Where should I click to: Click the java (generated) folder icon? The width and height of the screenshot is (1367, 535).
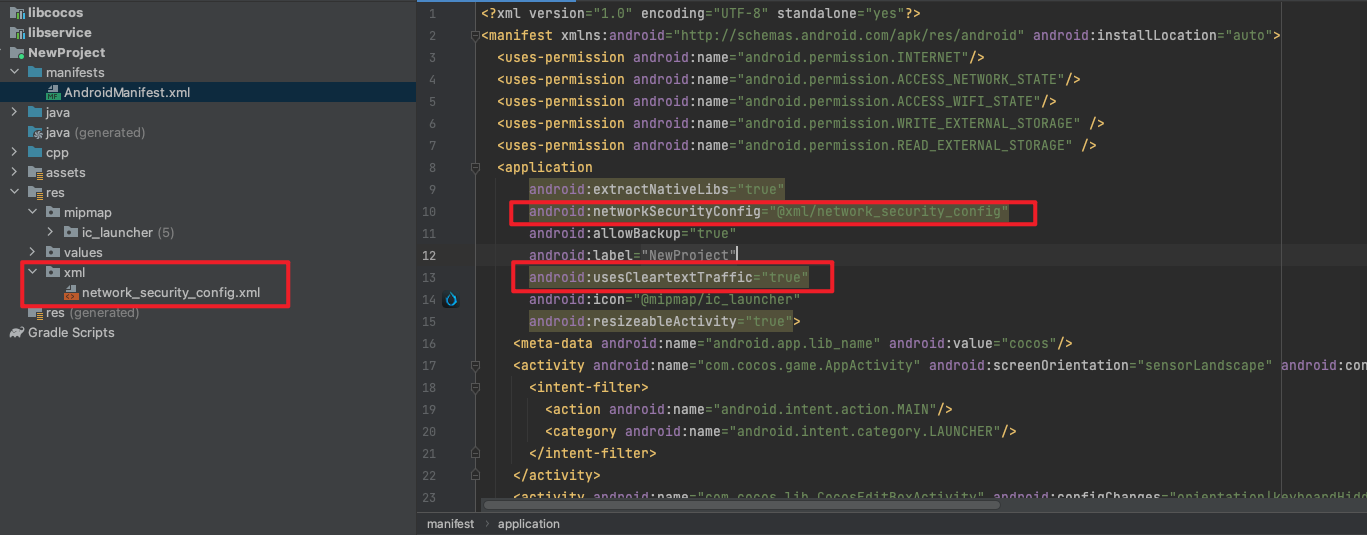tap(35, 133)
